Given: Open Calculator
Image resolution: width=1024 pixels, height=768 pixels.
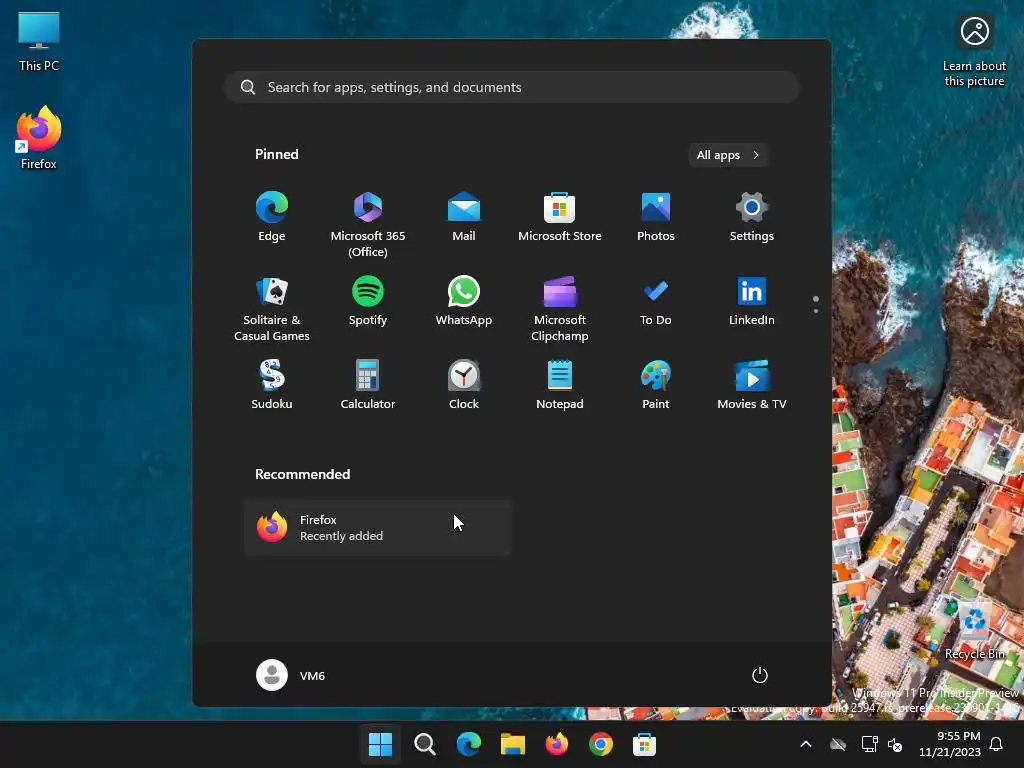Looking at the screenshot, I should (368, 385).
